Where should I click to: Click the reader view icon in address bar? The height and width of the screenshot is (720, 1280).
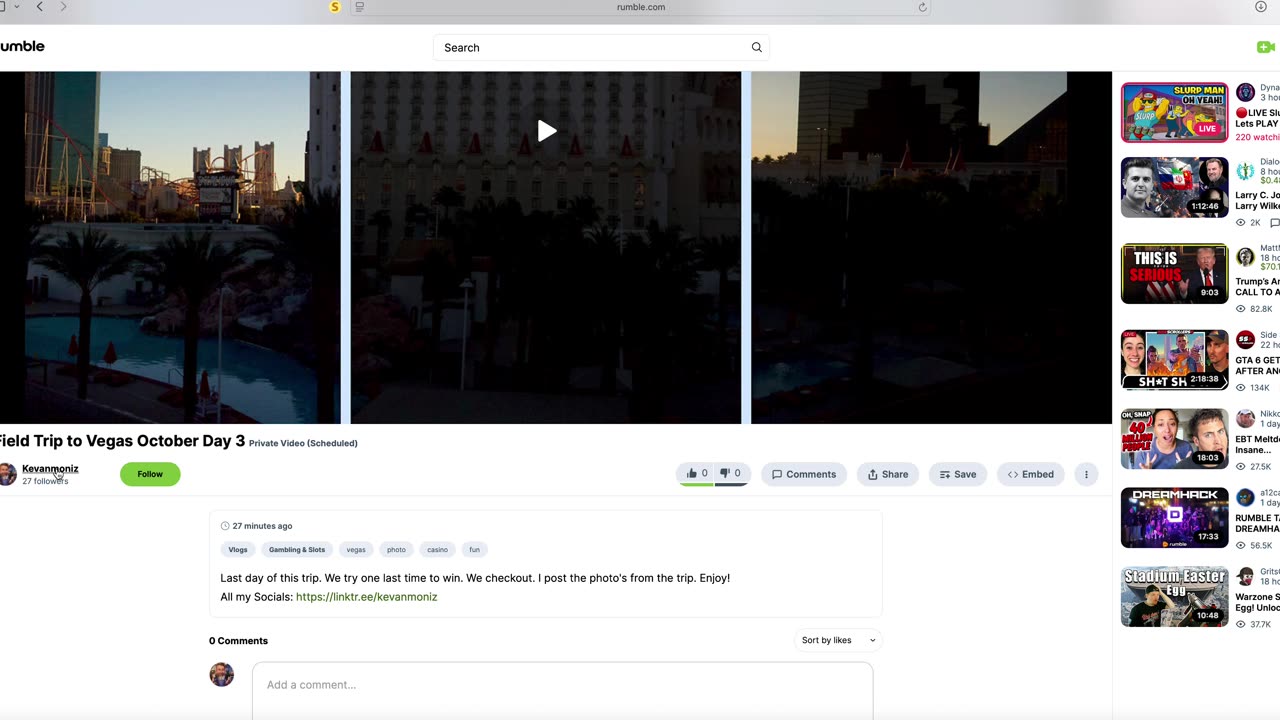(x=360, y=7)
